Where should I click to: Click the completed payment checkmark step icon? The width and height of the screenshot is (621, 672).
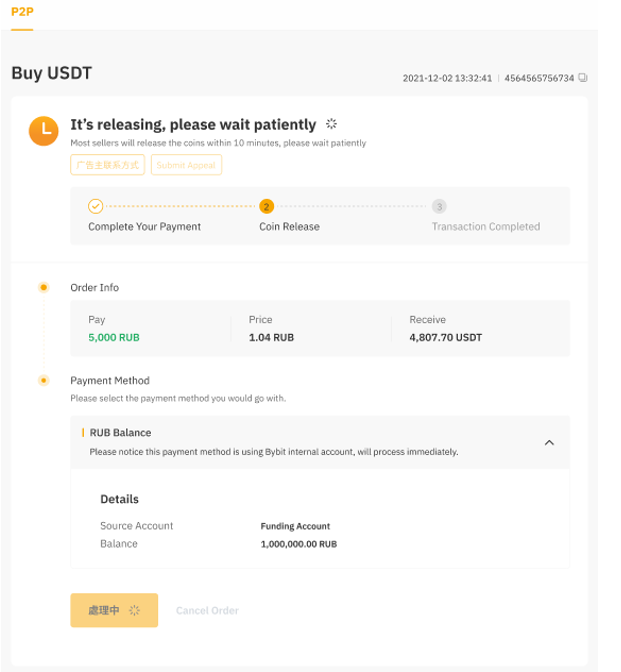[x=96, y=206]
